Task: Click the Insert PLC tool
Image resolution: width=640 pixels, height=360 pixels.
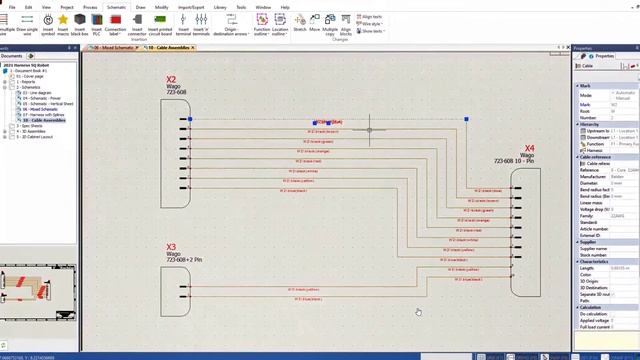Action: [96, 24]
